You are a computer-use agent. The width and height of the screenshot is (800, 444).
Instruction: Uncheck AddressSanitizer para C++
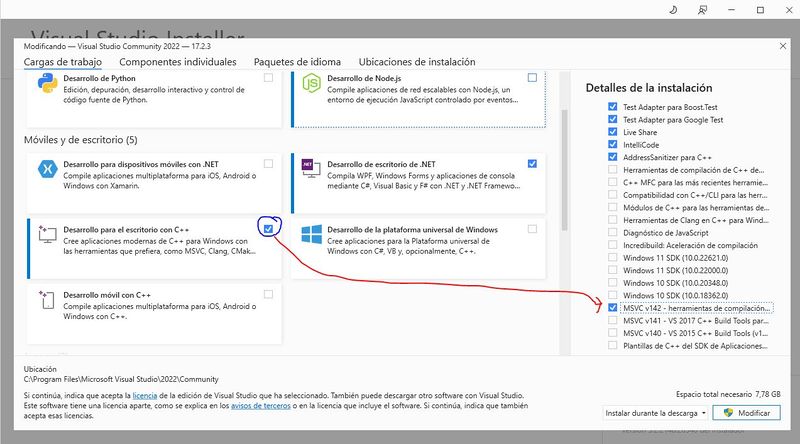coord(613,157)
